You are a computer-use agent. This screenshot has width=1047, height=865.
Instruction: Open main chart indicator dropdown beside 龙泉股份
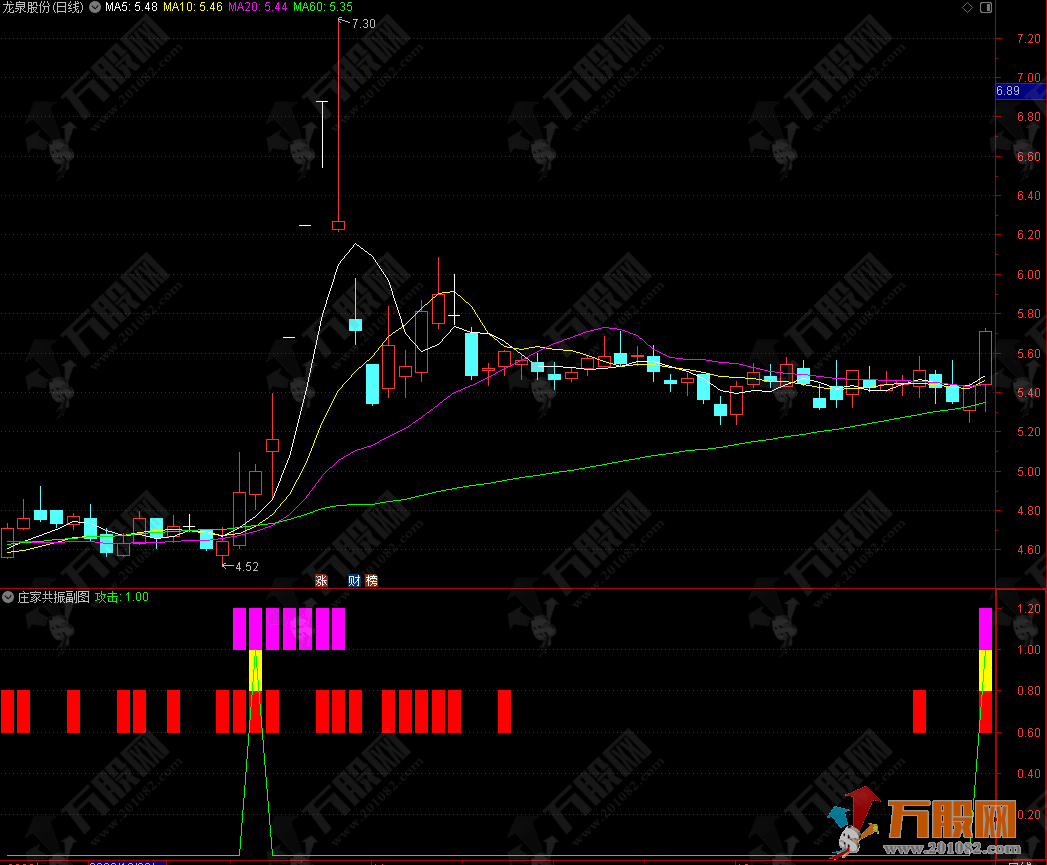95,7
